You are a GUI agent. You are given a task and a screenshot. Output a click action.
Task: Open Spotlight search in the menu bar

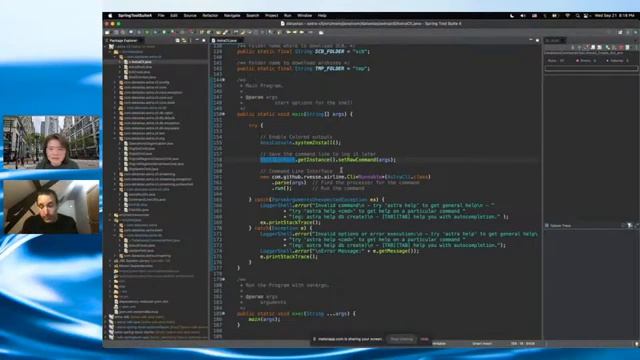(578, 16)
